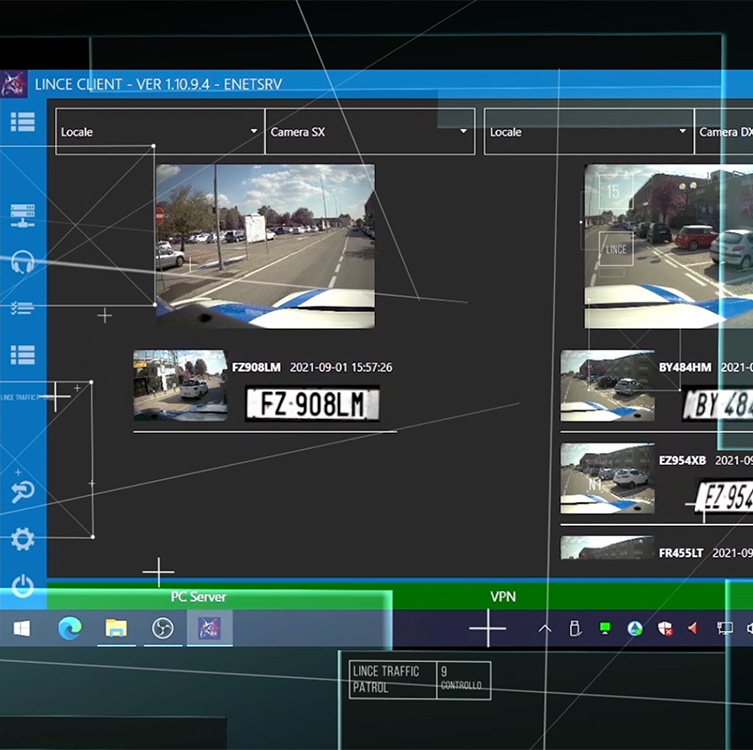Click the blue drive sync tray icon
Screen dimensions: 753x750
tap(635, 628)
